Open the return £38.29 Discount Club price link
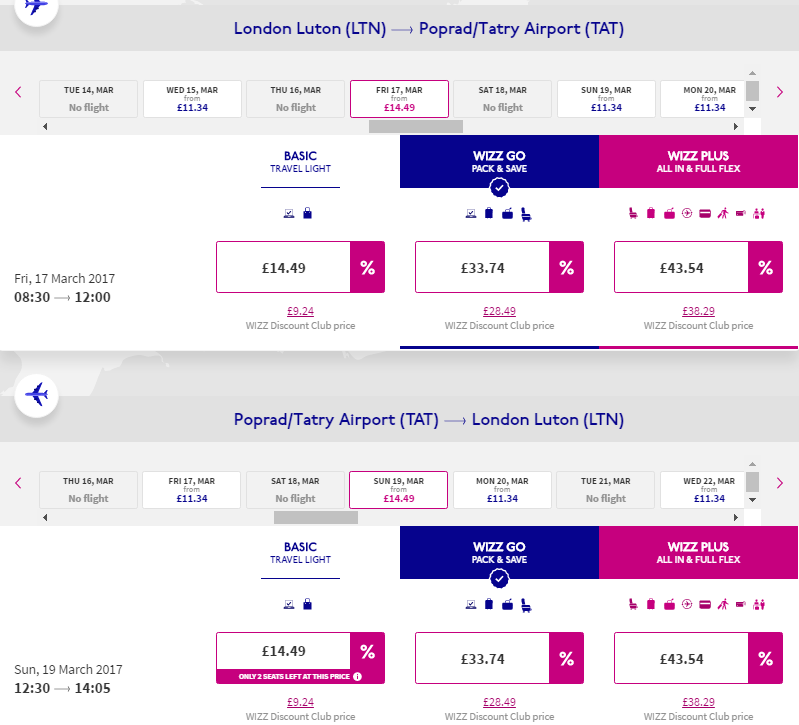 click(x=698, y=702)
